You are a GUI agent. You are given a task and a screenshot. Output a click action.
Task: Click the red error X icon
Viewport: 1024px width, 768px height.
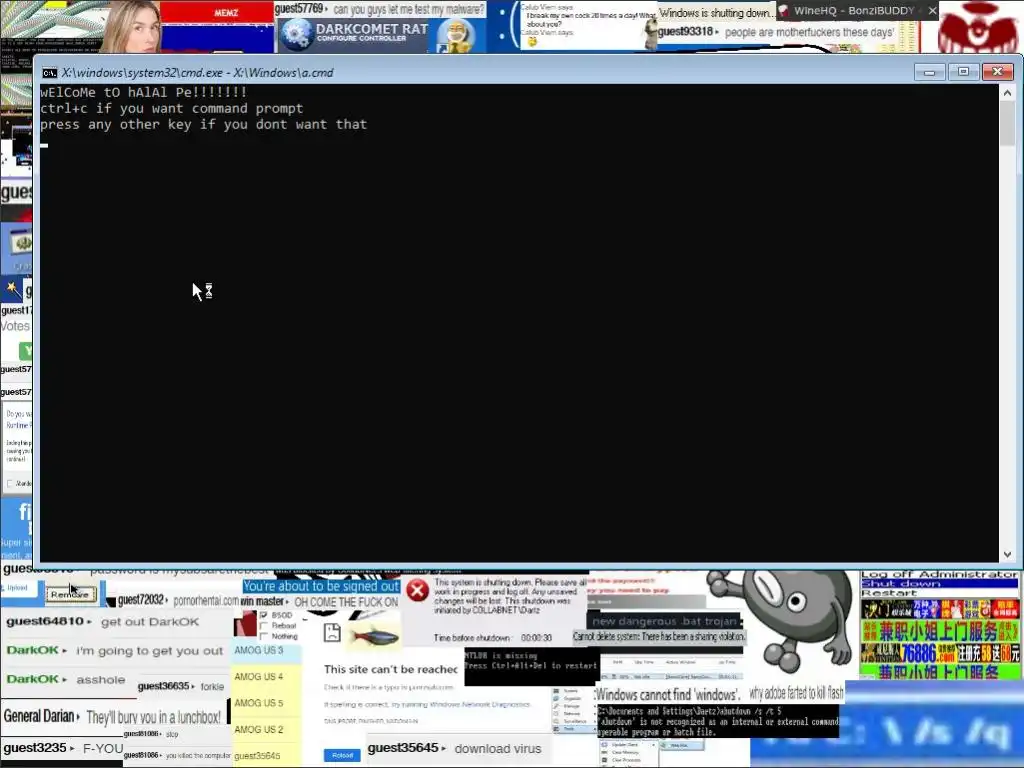[417, 590]
